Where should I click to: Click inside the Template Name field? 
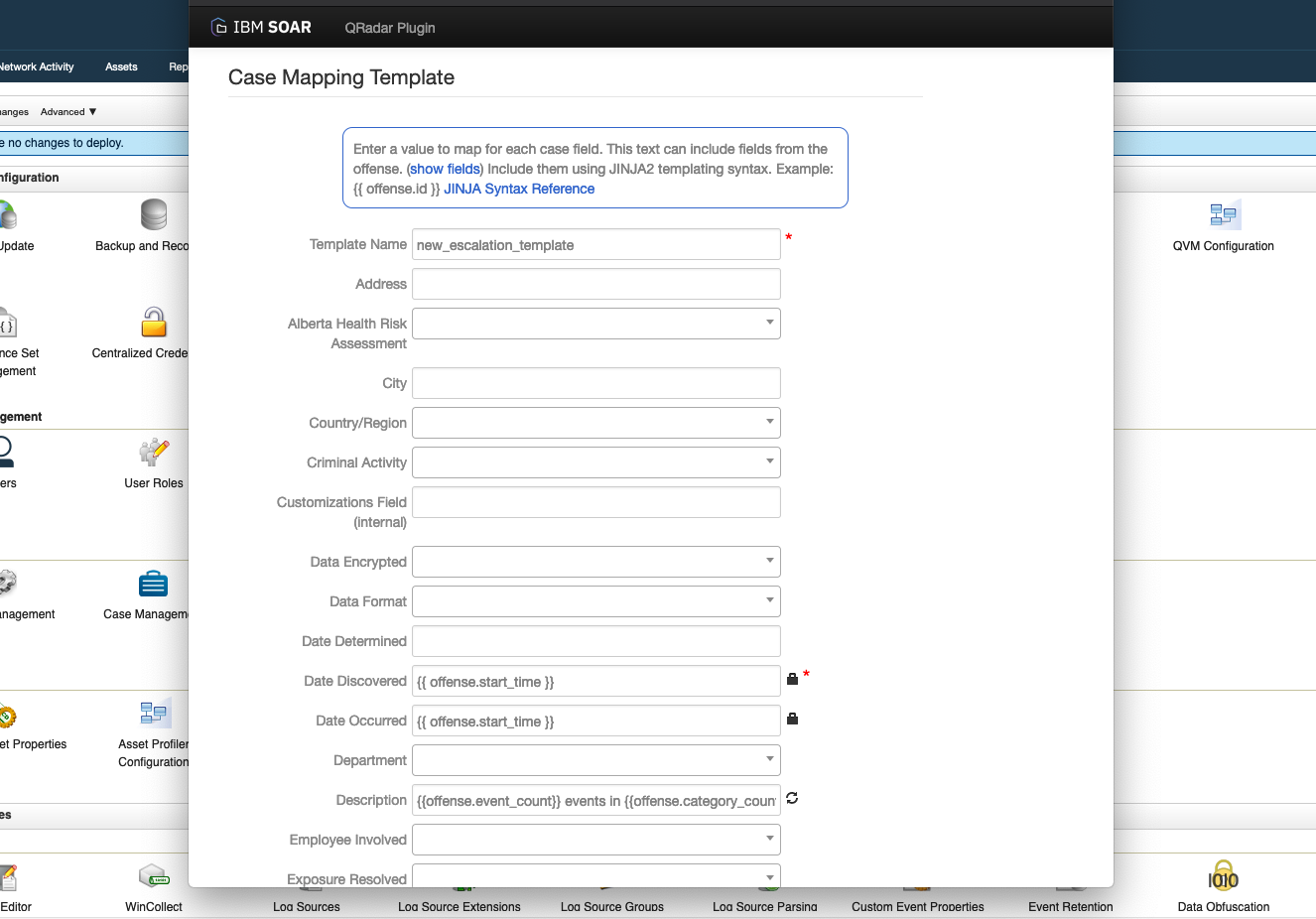tap(595, 244)
